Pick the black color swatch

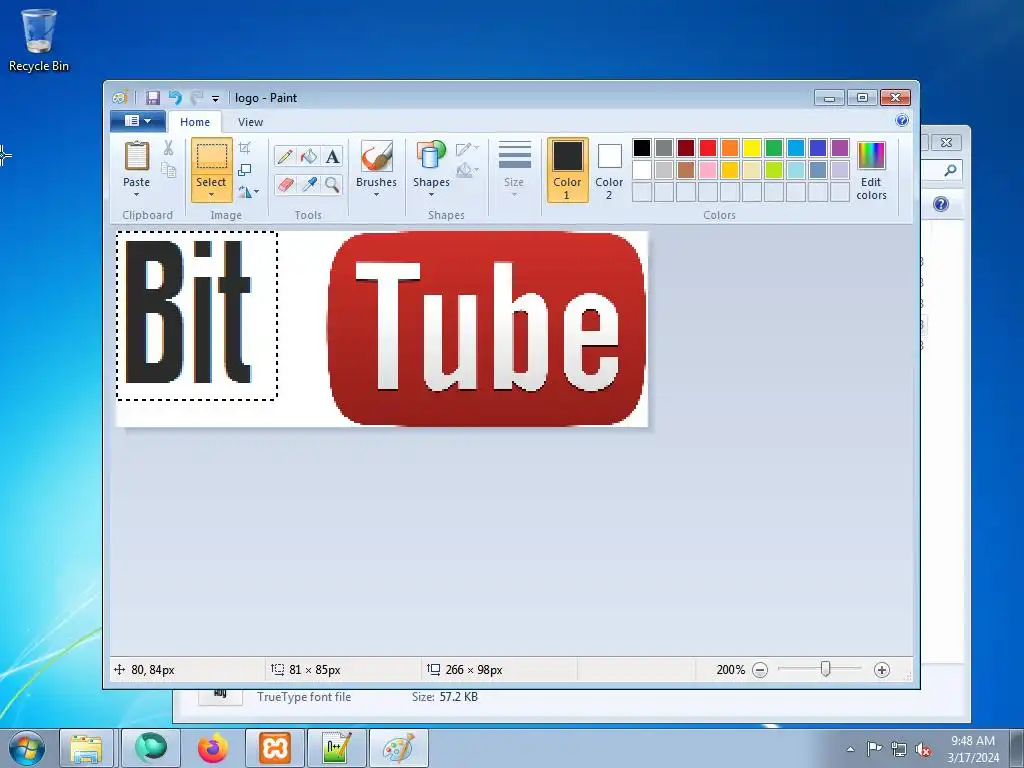[x=642, y=148]
